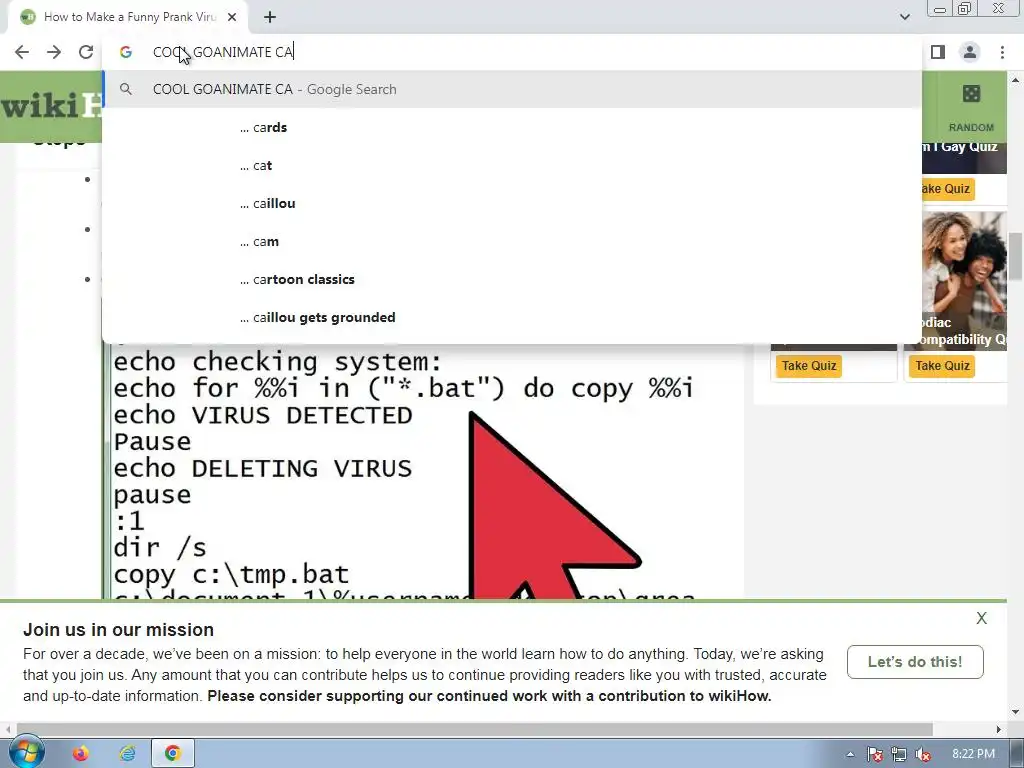Click the horizontal scrollbar thumb

click(x=475, y=729)
